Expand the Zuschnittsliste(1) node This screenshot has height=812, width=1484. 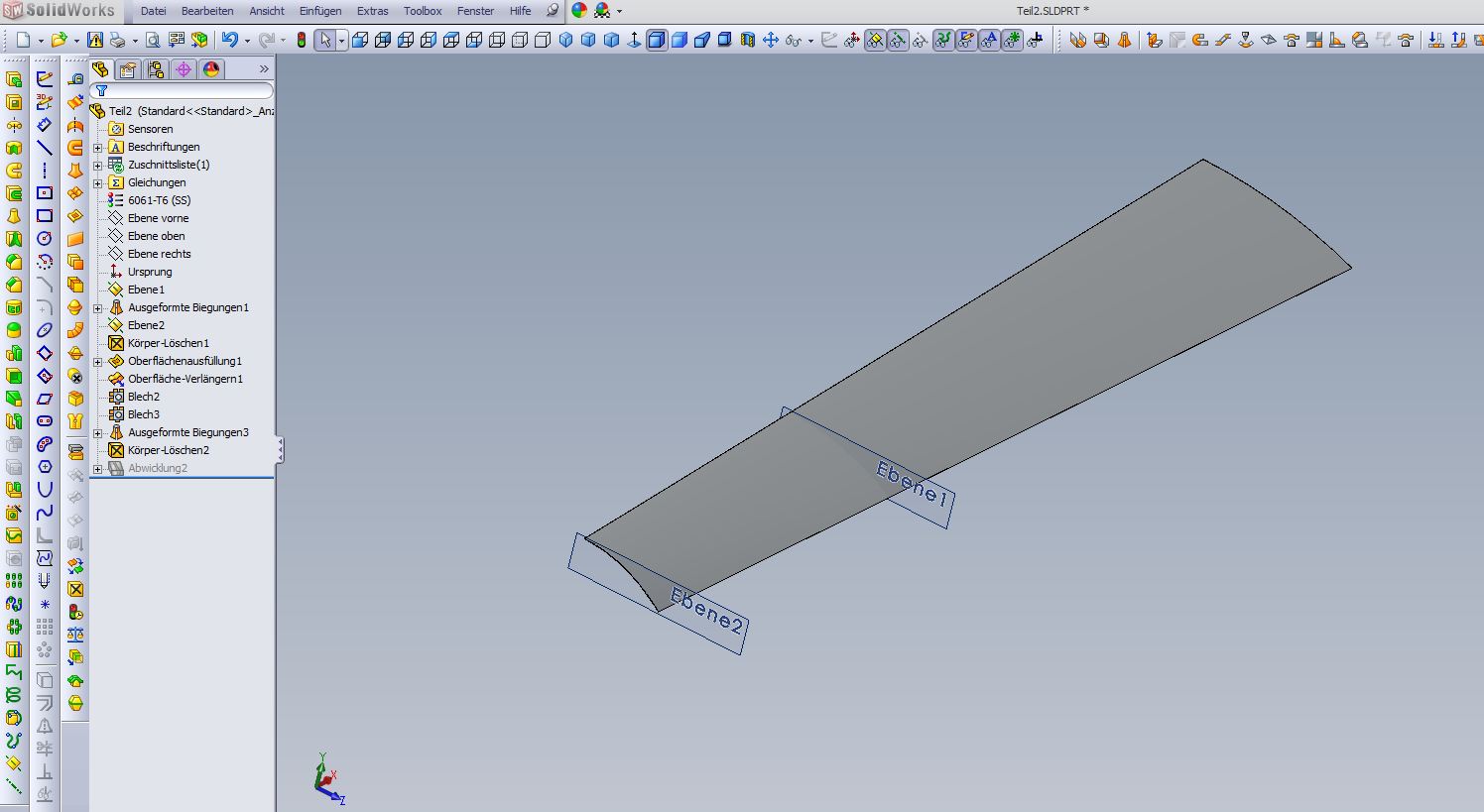98,165
